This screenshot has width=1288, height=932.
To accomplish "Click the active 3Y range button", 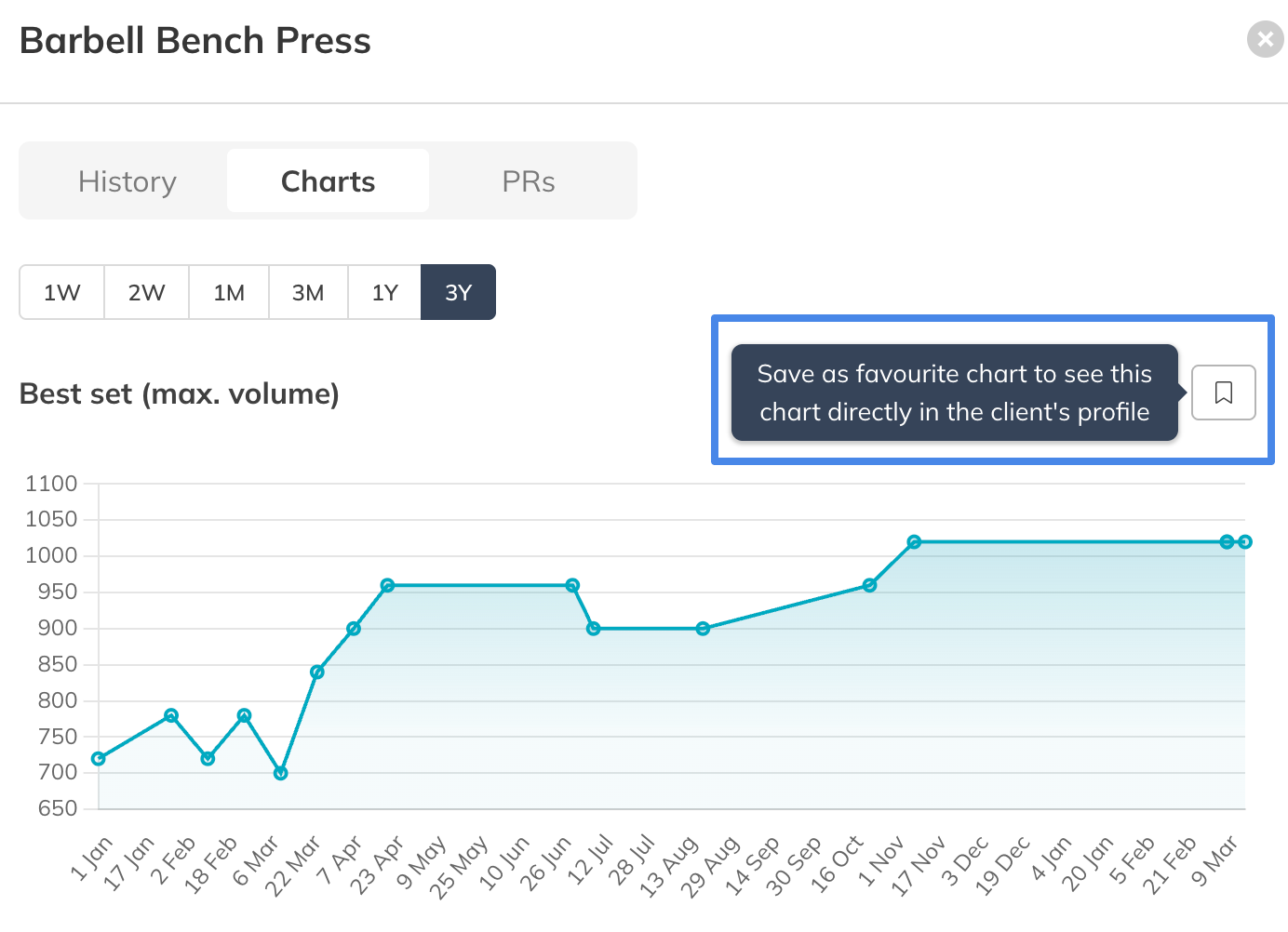I will tap(458, 293).
